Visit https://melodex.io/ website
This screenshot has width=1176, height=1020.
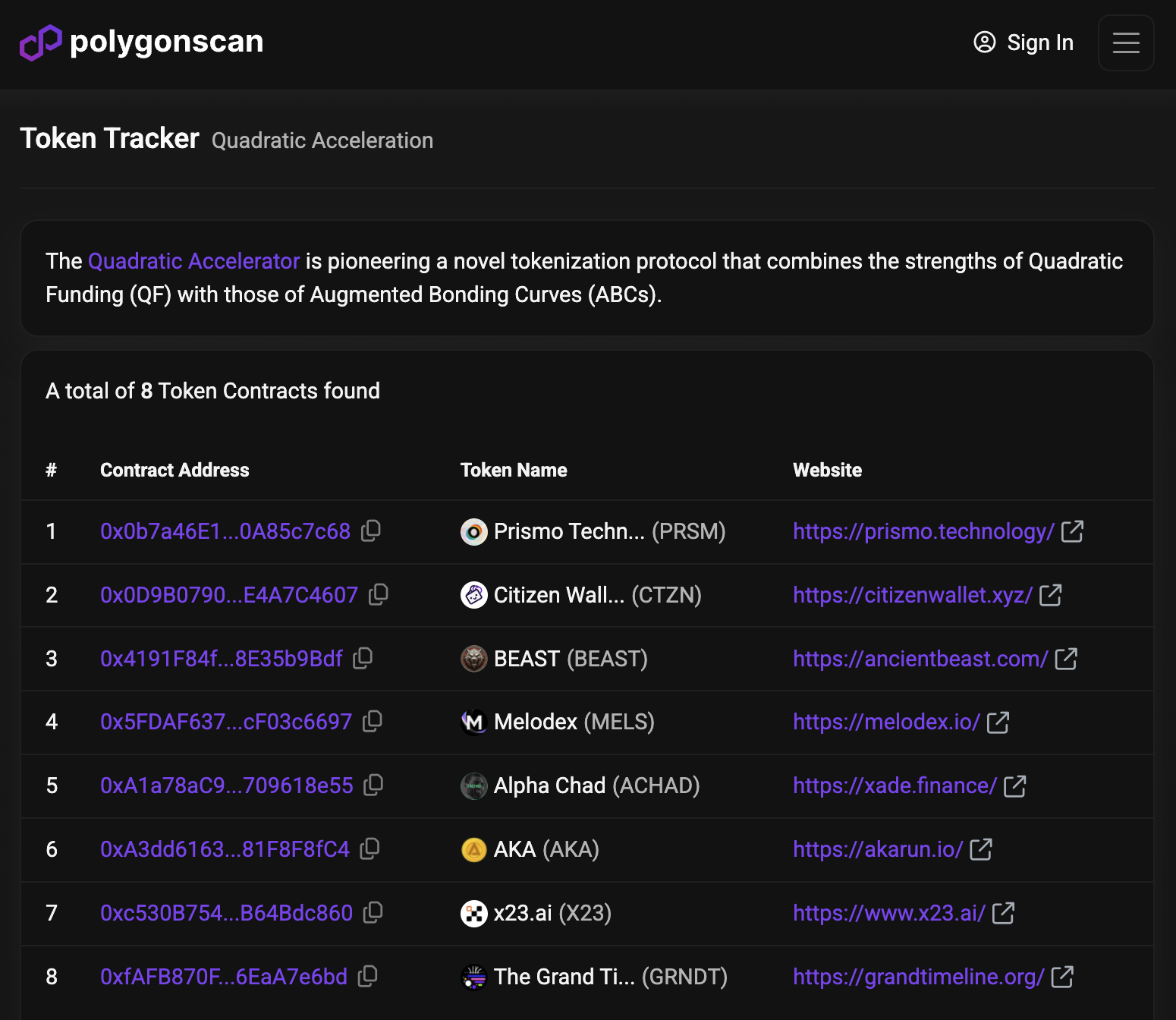(887, 722)
